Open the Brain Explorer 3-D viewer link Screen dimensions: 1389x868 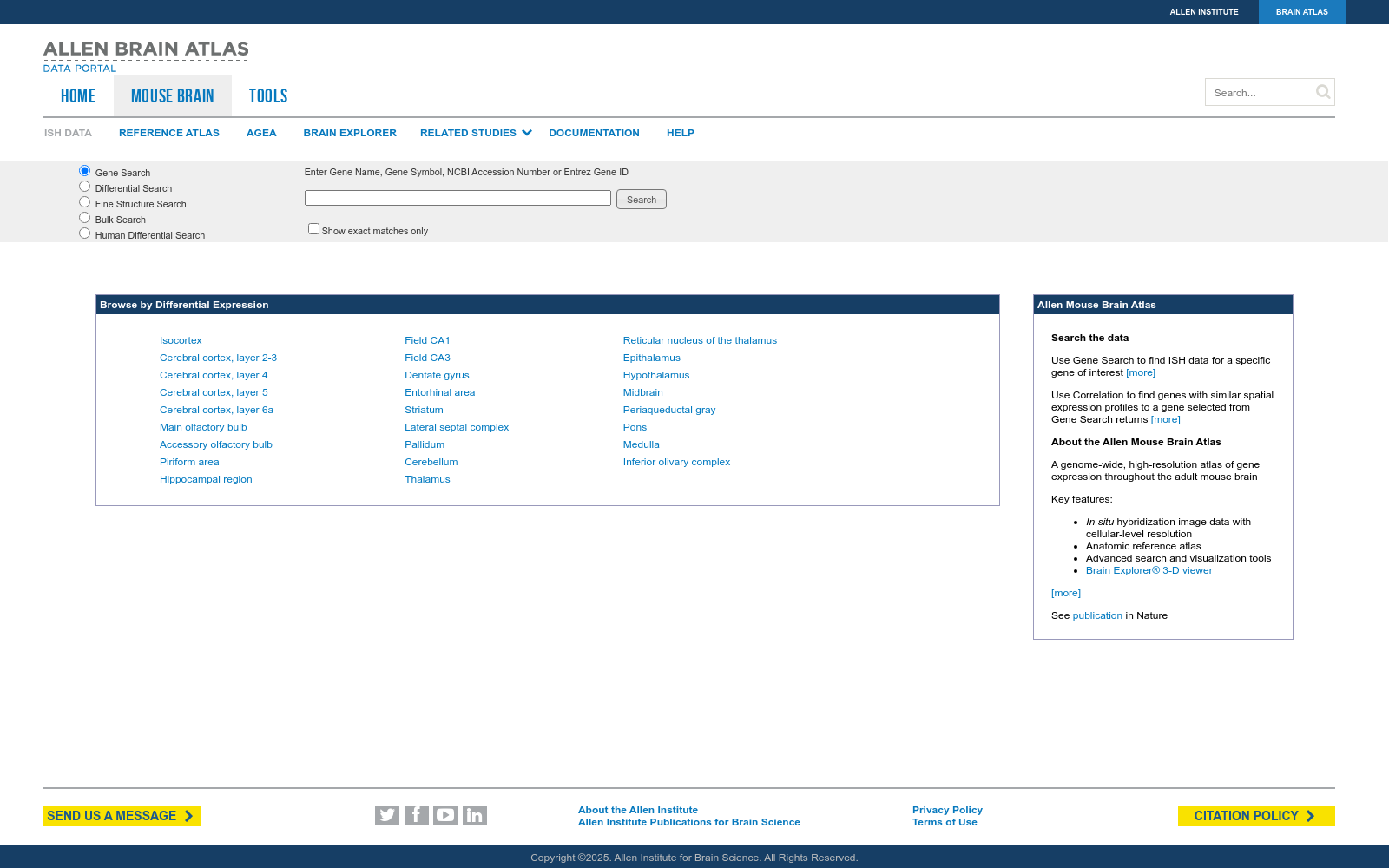click(1149, 570)
